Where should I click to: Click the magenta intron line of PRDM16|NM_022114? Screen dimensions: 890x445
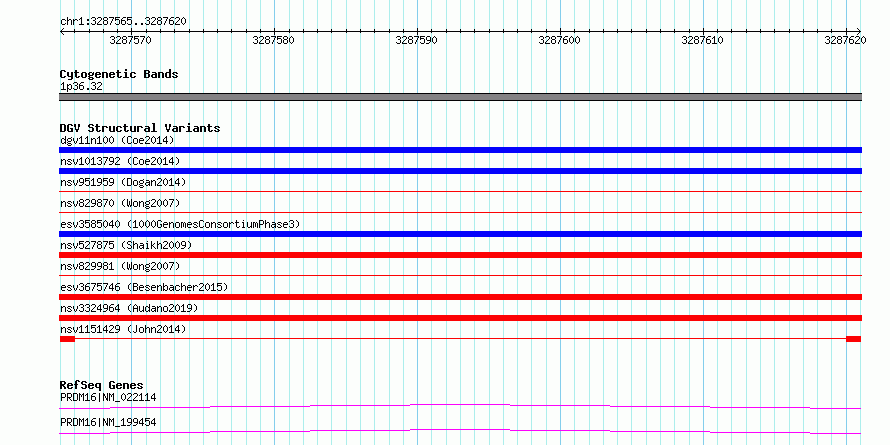(460, 406)
